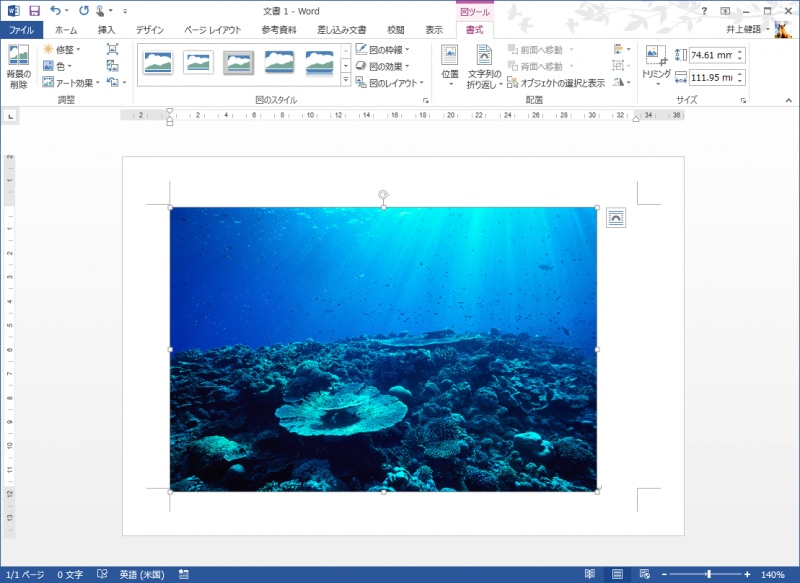Click the Save icon in quick access toolbar

point(34,10)
